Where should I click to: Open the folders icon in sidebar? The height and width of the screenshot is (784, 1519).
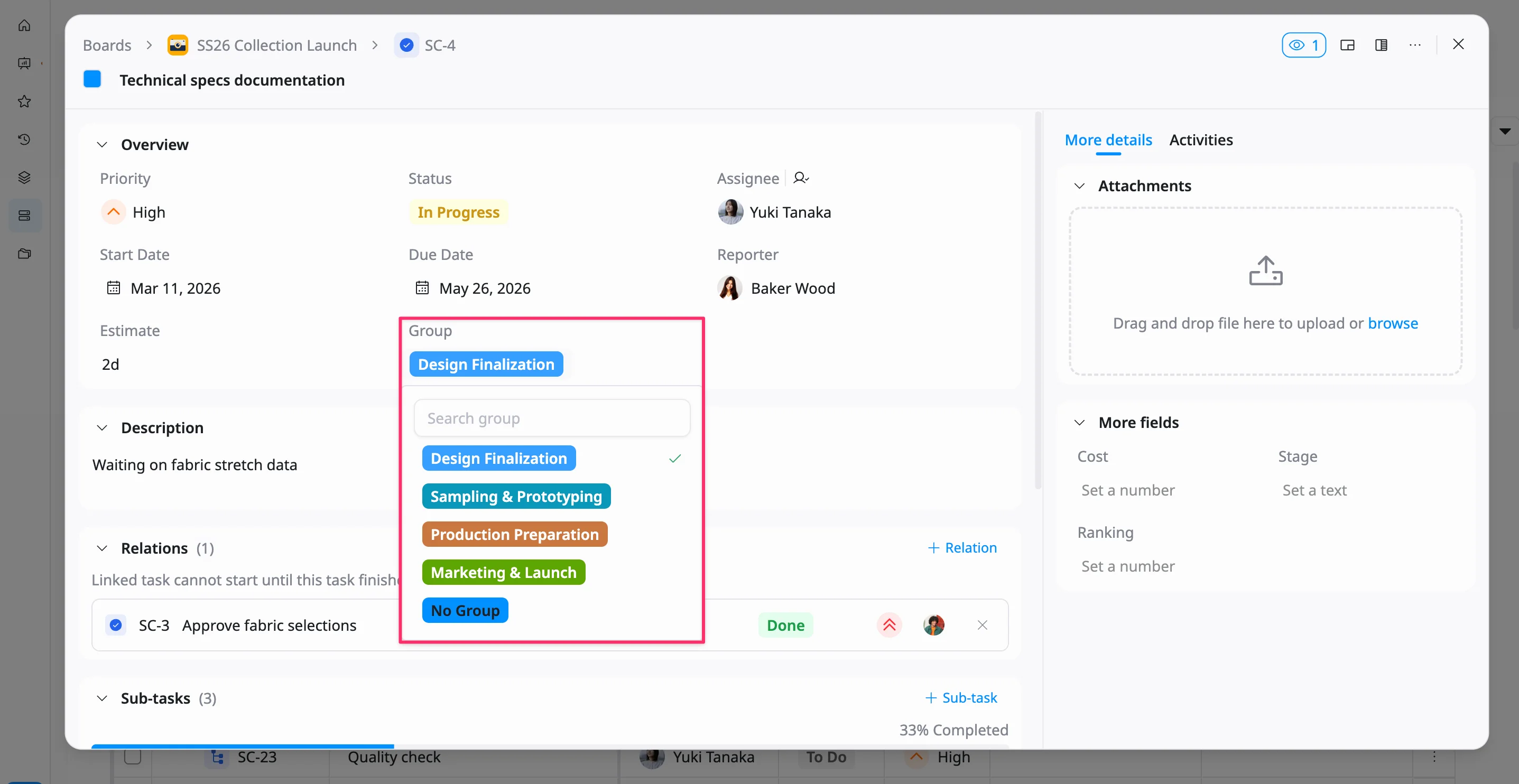pos(24,254)
